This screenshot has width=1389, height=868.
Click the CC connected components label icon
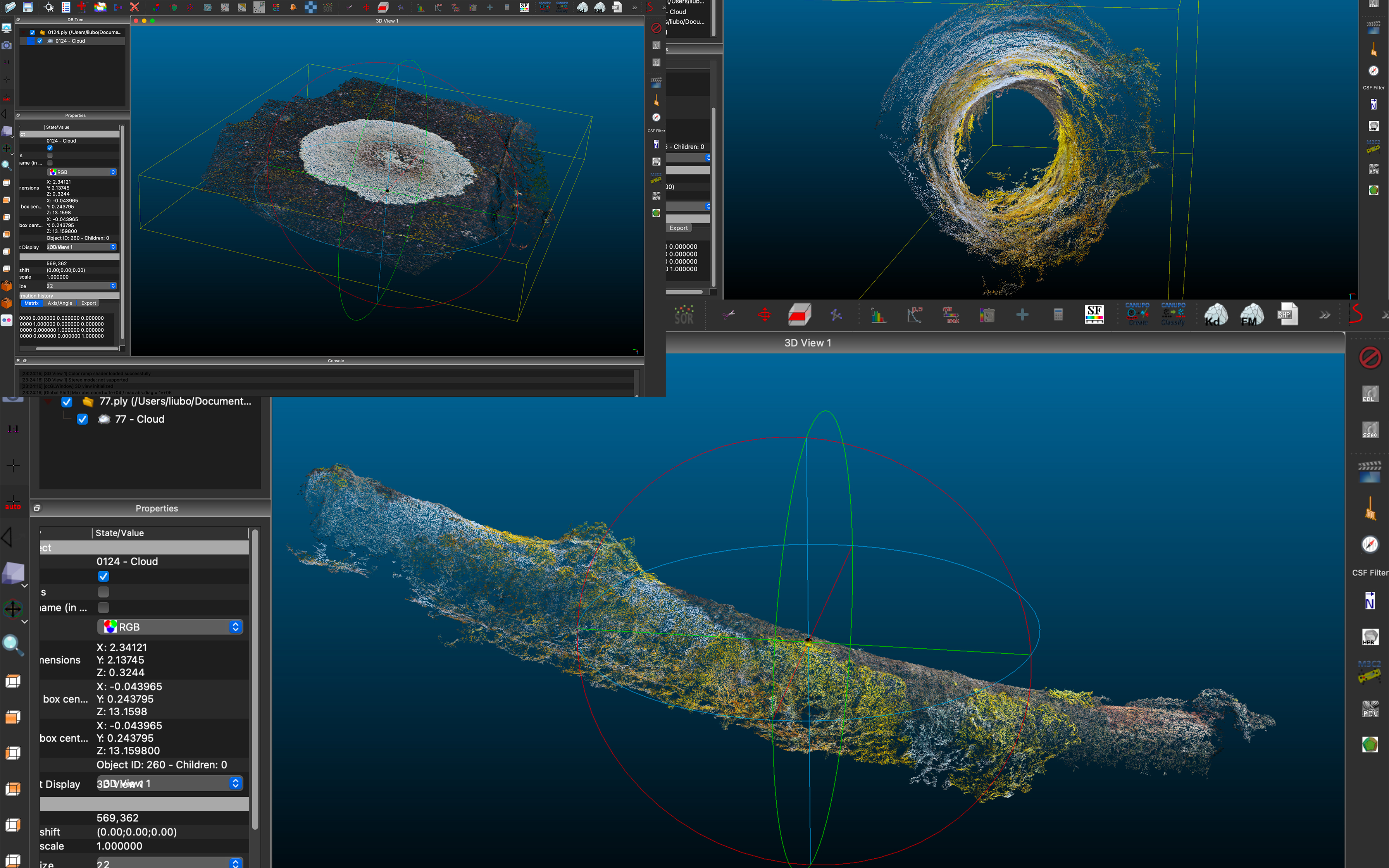coord(276,7)
